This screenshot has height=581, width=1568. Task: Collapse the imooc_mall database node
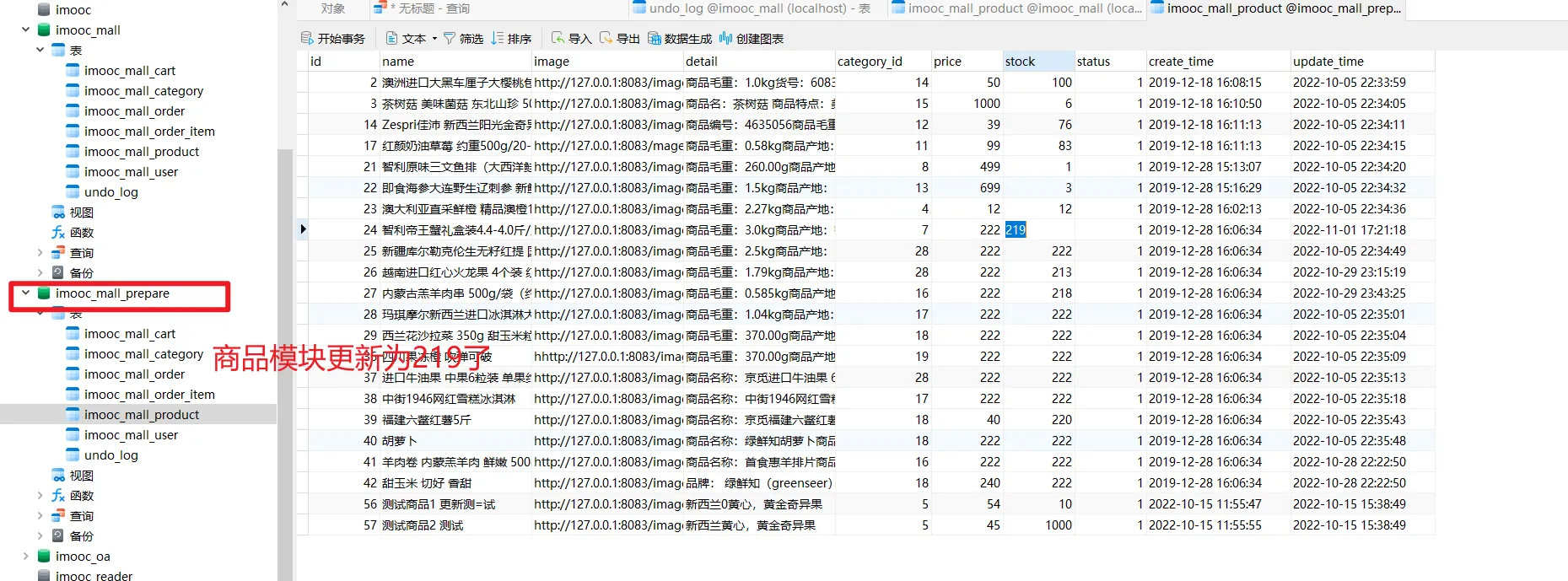tap(26, 30)
